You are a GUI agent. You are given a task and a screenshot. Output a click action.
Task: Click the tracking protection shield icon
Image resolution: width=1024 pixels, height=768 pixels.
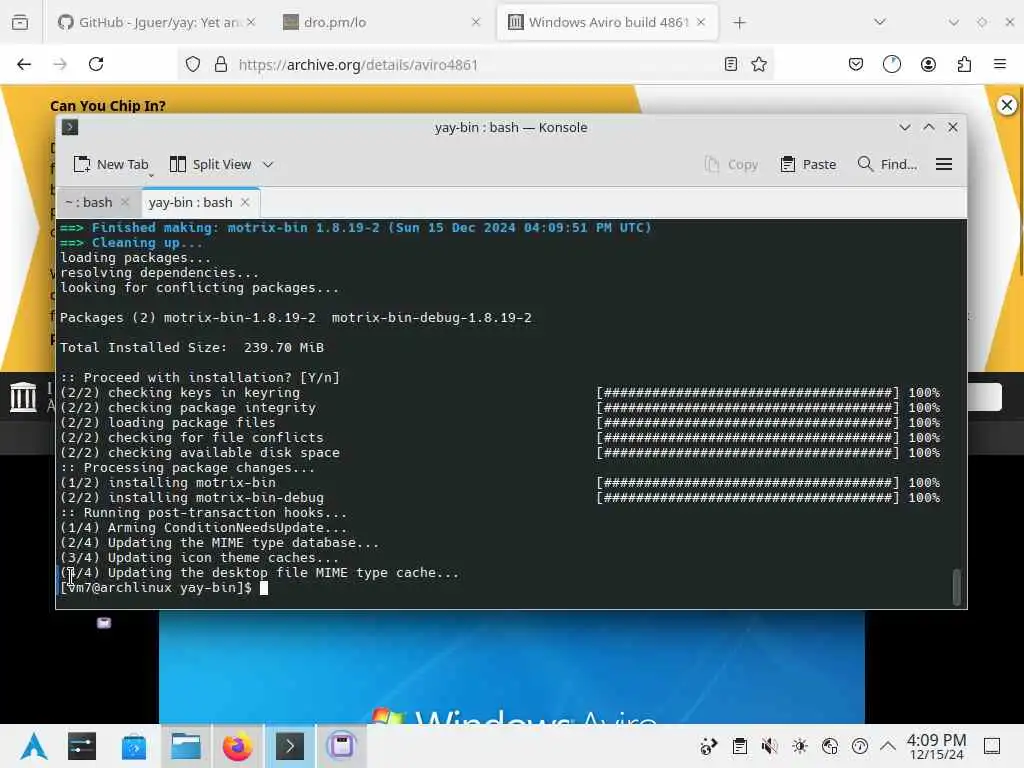(193, 64)
